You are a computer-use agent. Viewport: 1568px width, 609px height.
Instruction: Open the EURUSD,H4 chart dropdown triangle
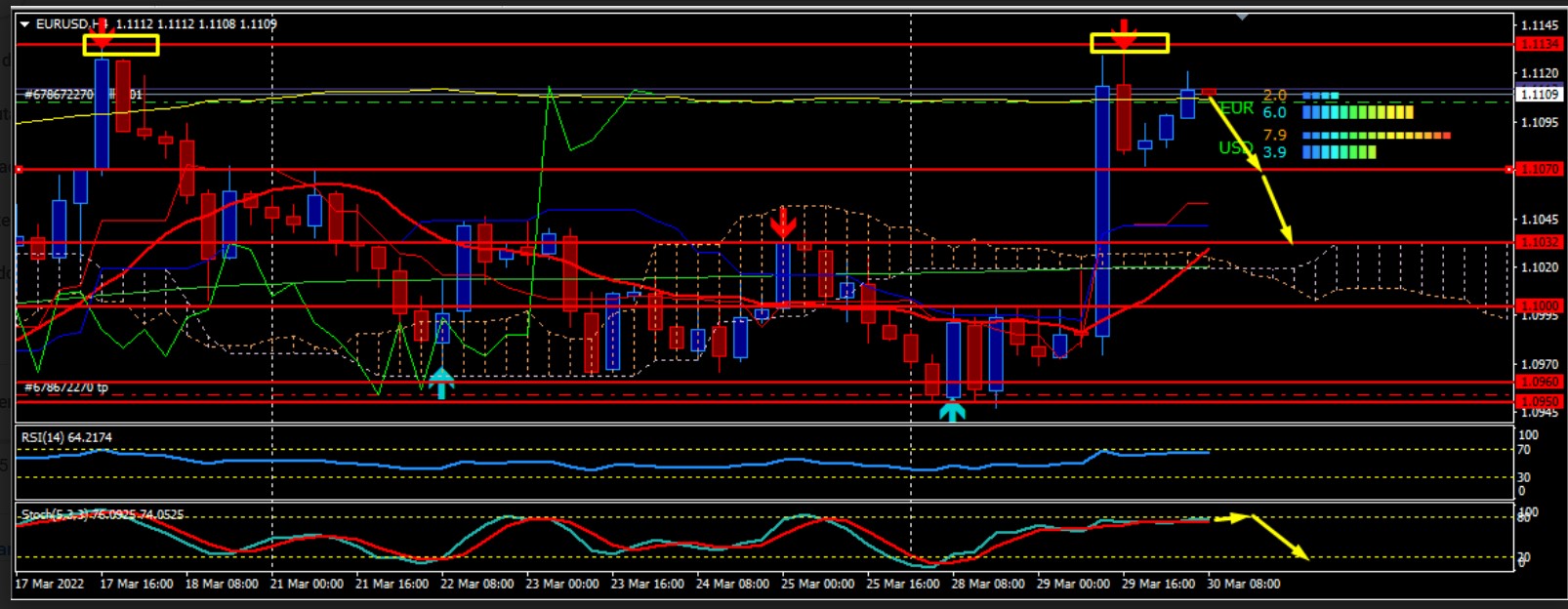24,24
